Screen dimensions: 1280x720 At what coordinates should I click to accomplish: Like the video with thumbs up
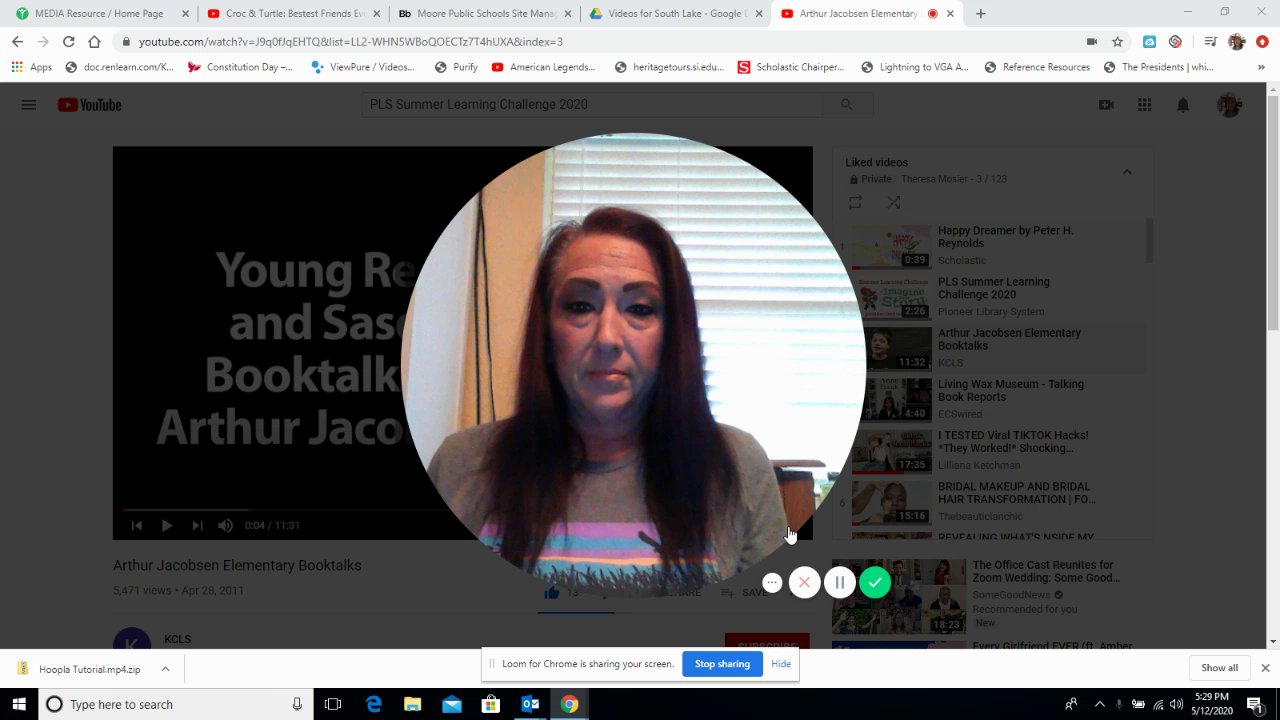point(551,592)
